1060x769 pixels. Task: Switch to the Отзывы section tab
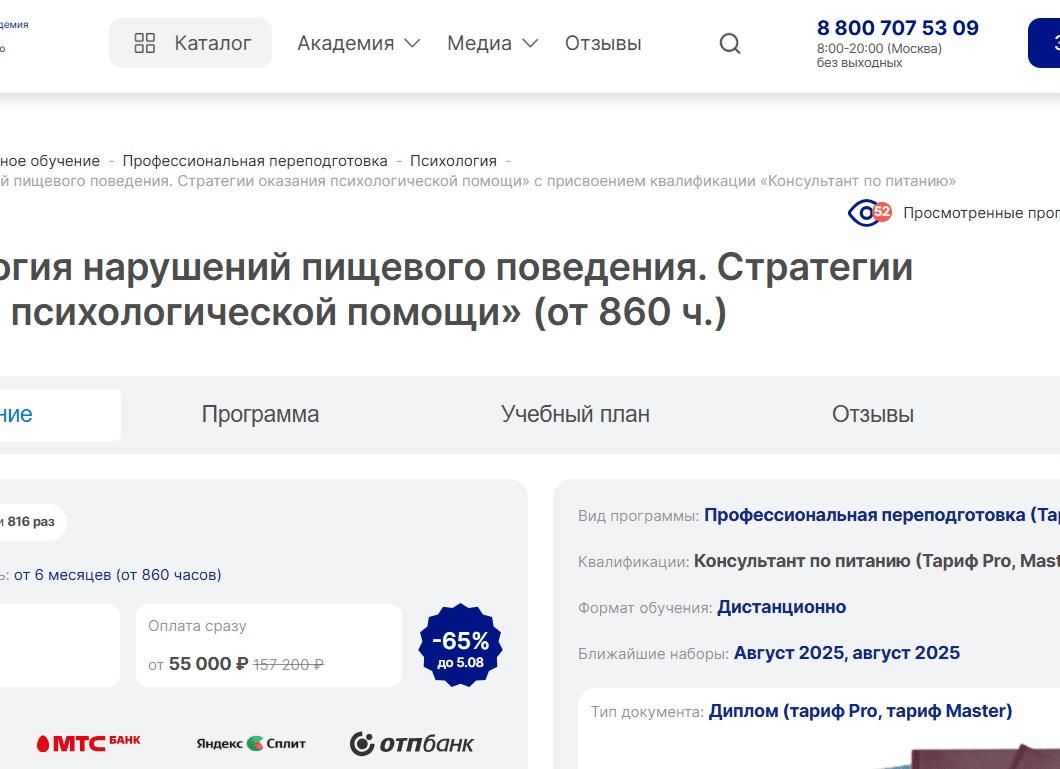[x=873, y=414]
